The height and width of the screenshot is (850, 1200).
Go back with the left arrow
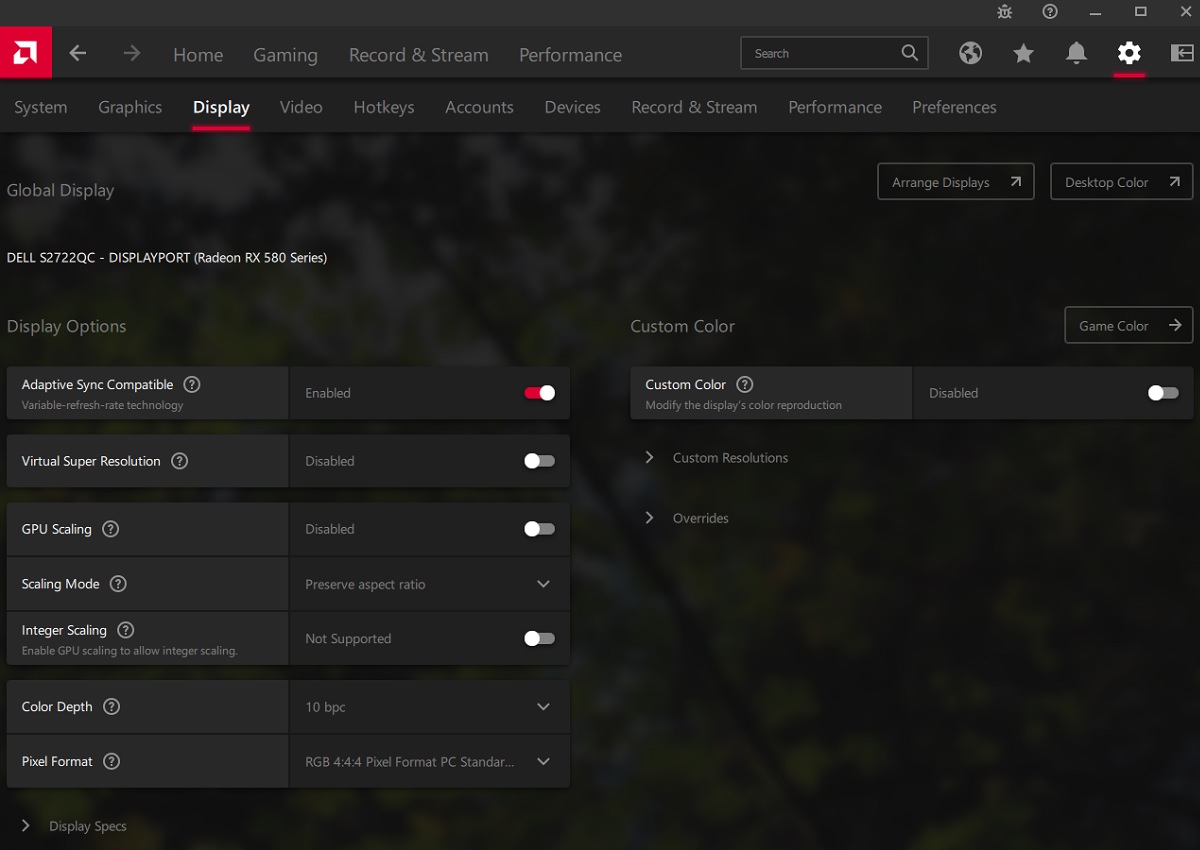[x=78, y=53]
